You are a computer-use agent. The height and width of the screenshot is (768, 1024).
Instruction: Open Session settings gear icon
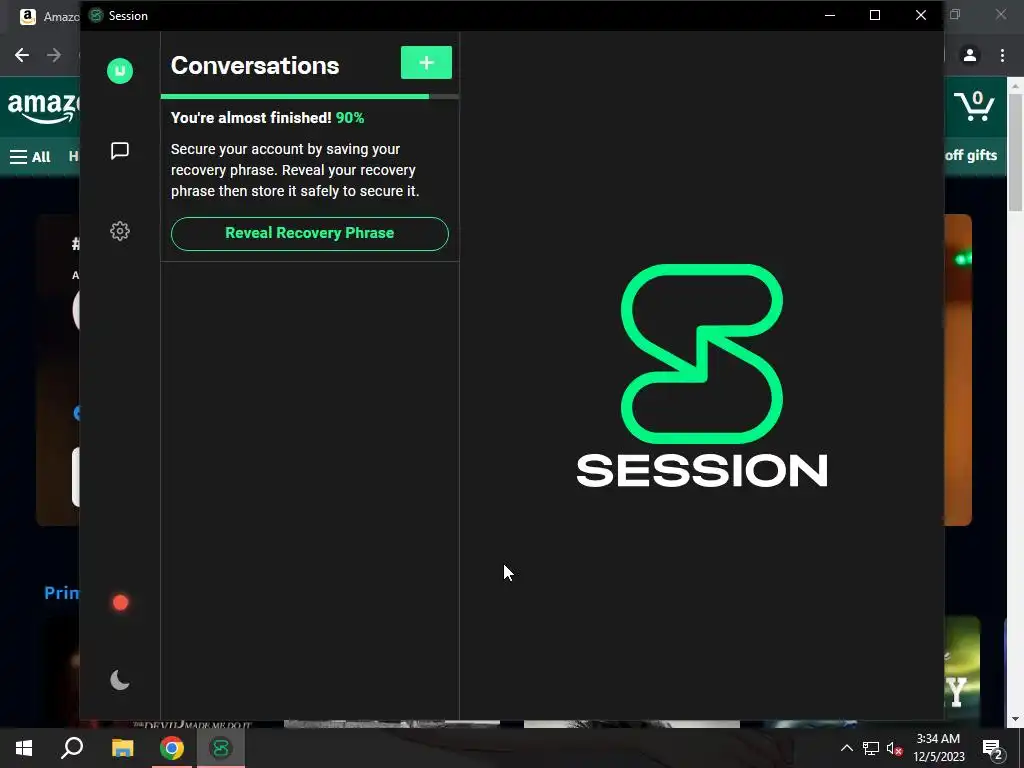tap(120, 231)
